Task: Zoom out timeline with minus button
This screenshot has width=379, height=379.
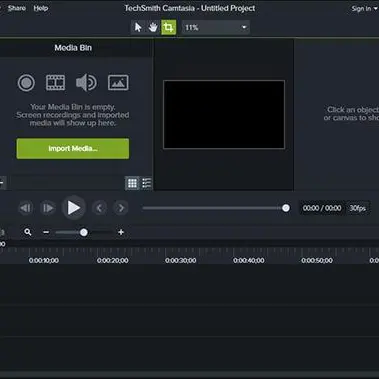Action: [x=46, y=232]
